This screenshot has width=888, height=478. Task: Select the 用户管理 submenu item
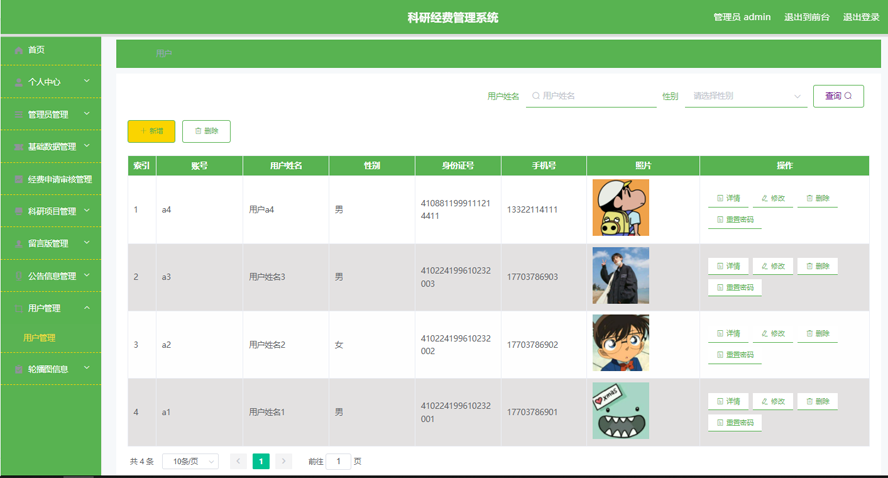(40, 338)
